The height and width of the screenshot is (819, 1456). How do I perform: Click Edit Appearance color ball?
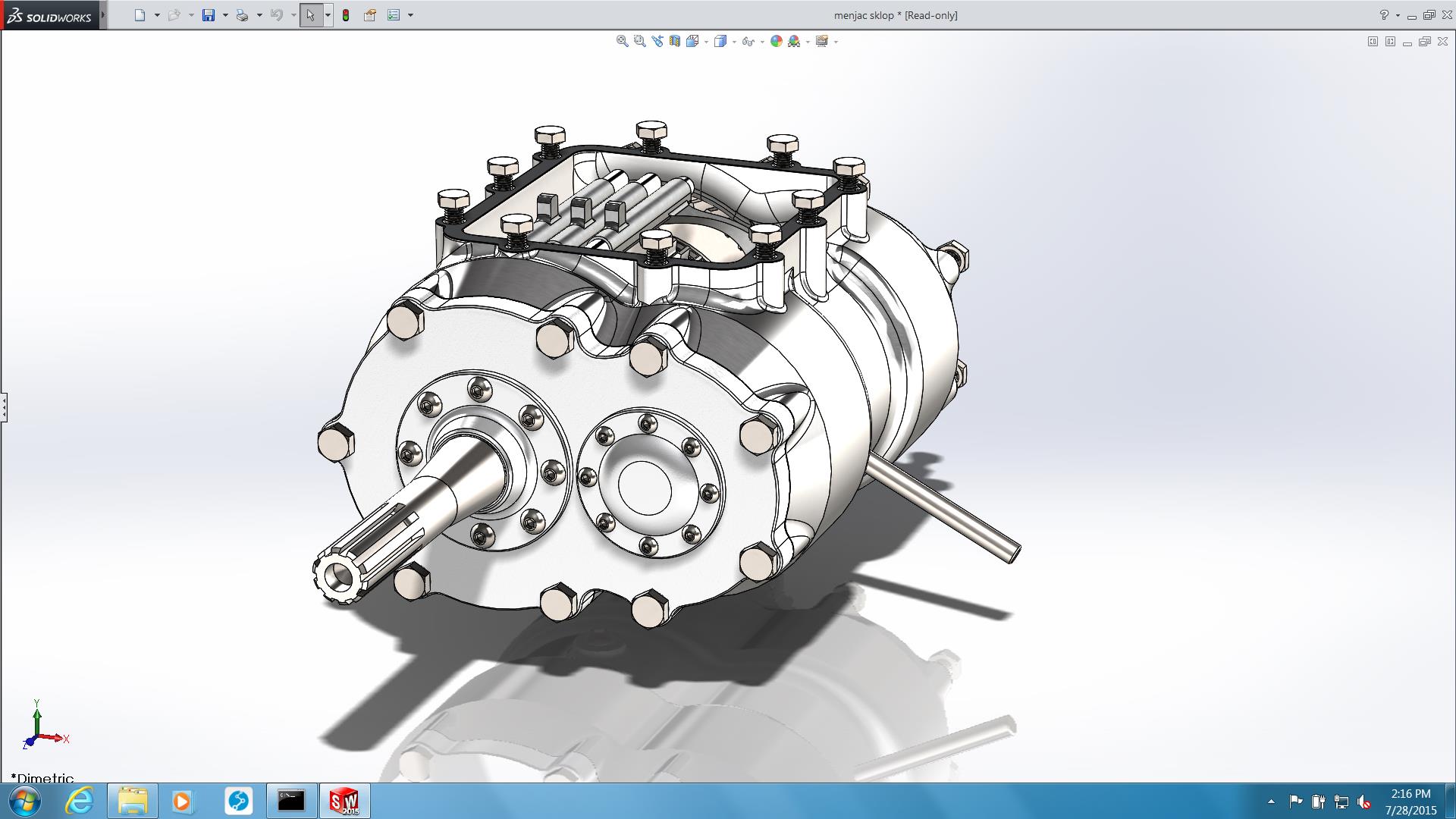tap(776, 42)
